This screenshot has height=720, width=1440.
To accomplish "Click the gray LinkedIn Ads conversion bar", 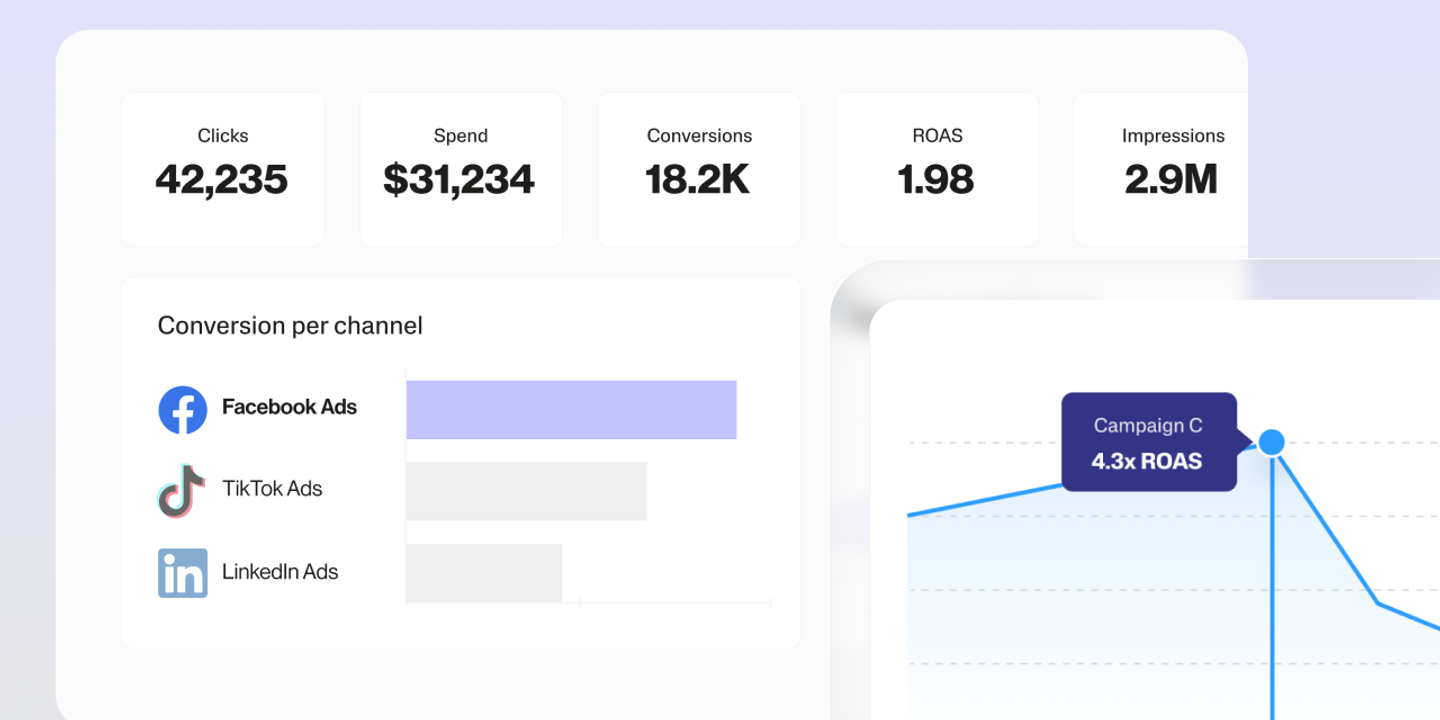I will pyautogui.click(x=484, y=573).
